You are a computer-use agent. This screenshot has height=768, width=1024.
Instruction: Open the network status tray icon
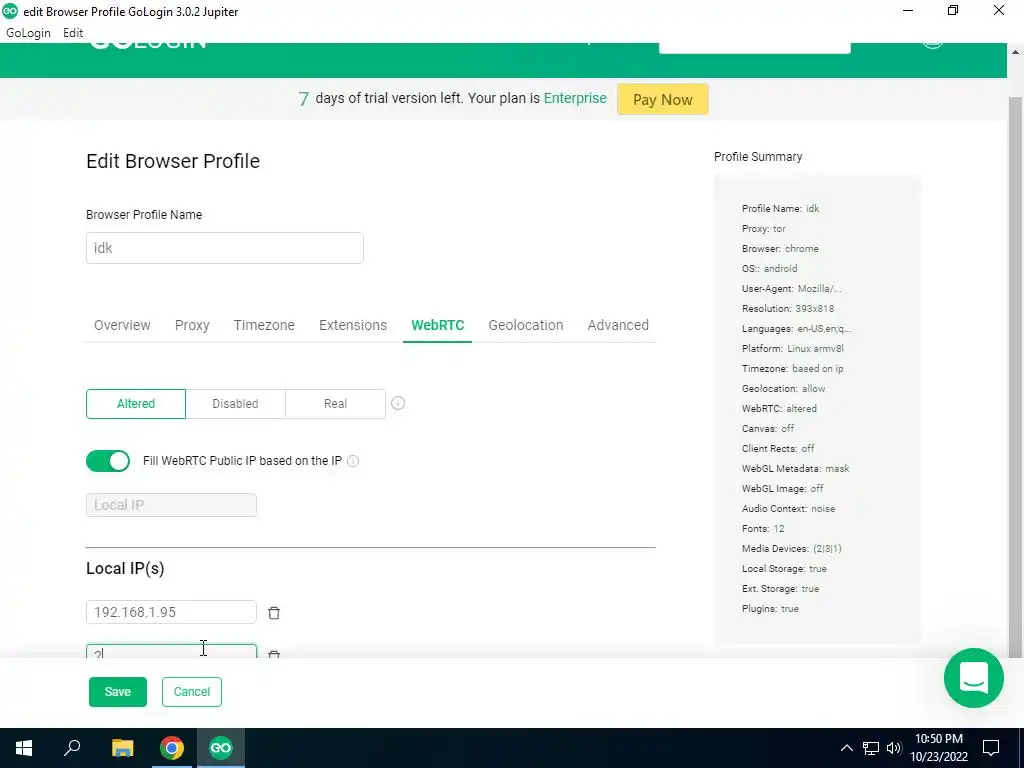871,748
